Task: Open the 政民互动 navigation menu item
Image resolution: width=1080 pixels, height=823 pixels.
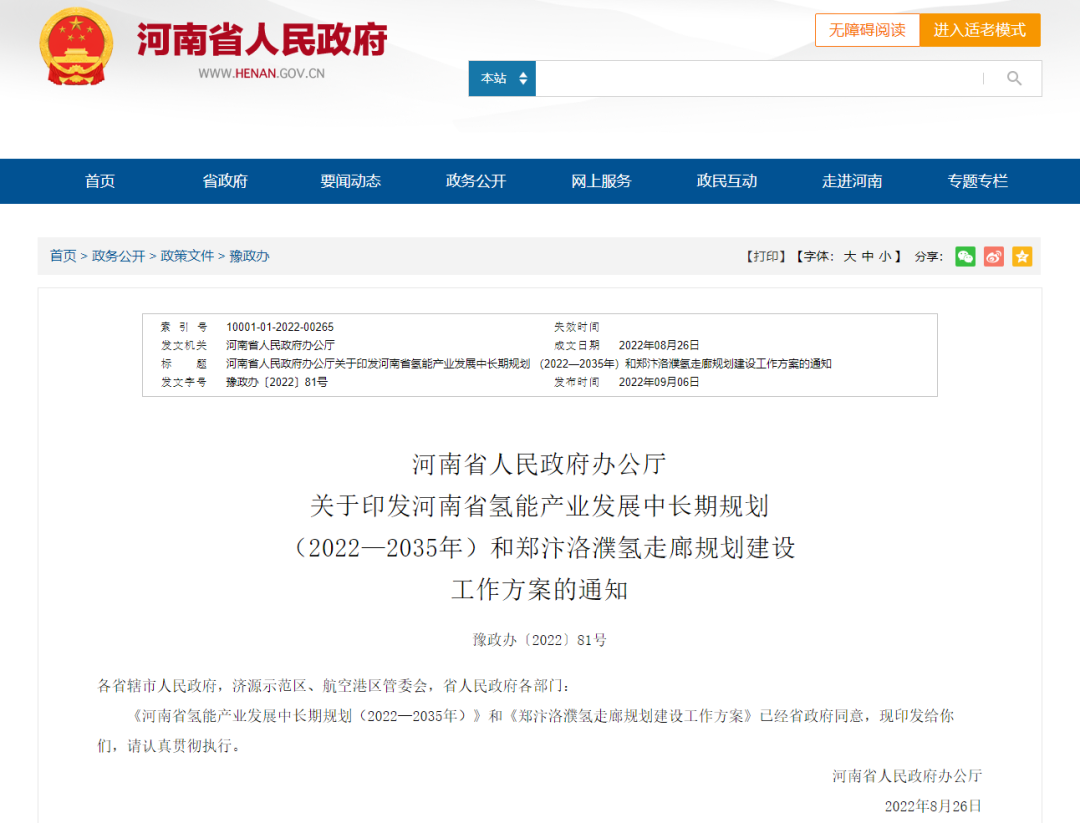Action: tap(727, 181)
